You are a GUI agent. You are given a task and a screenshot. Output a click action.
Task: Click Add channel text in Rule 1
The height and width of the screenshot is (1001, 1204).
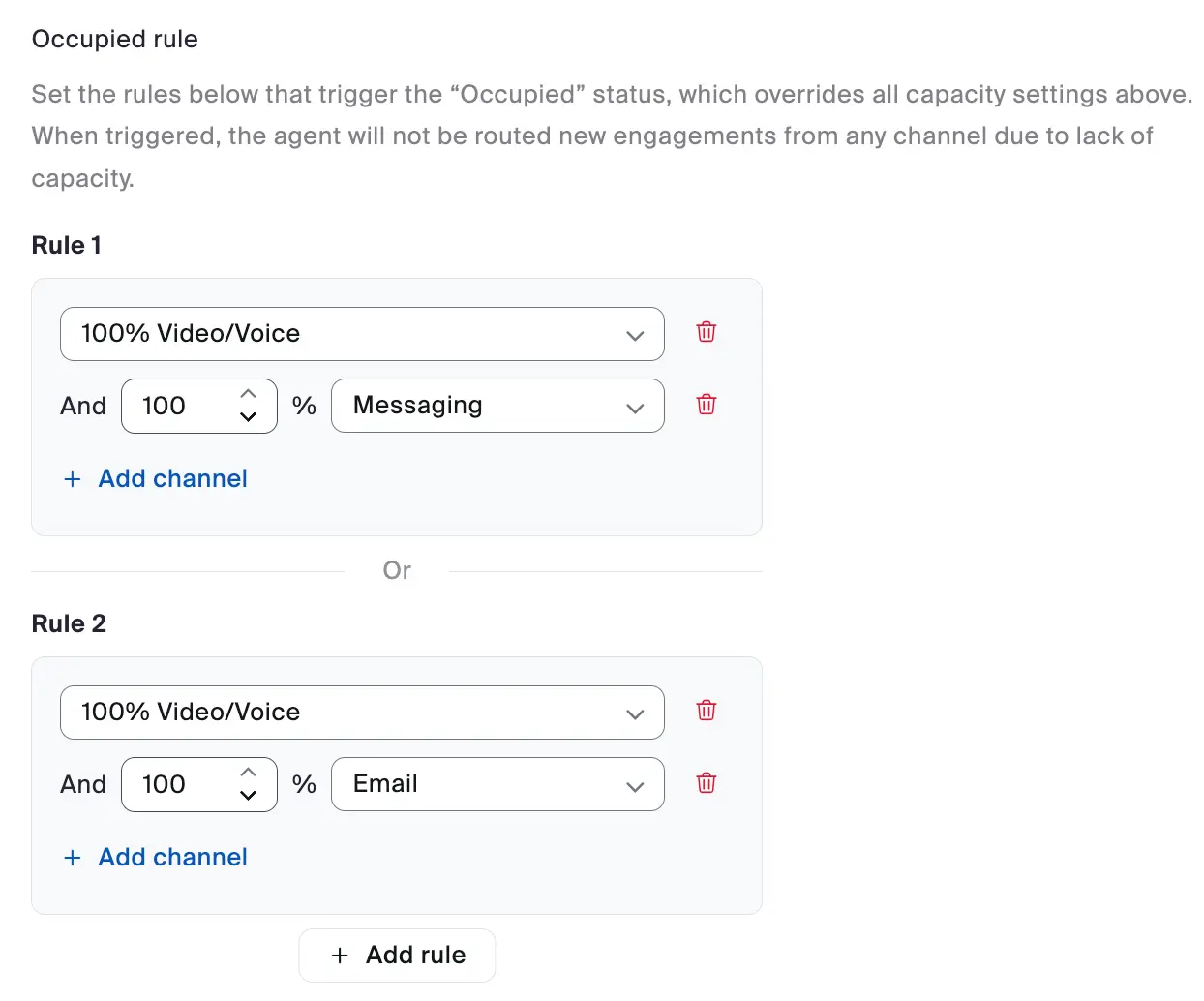pyautogui.click(x=173, y=479)
